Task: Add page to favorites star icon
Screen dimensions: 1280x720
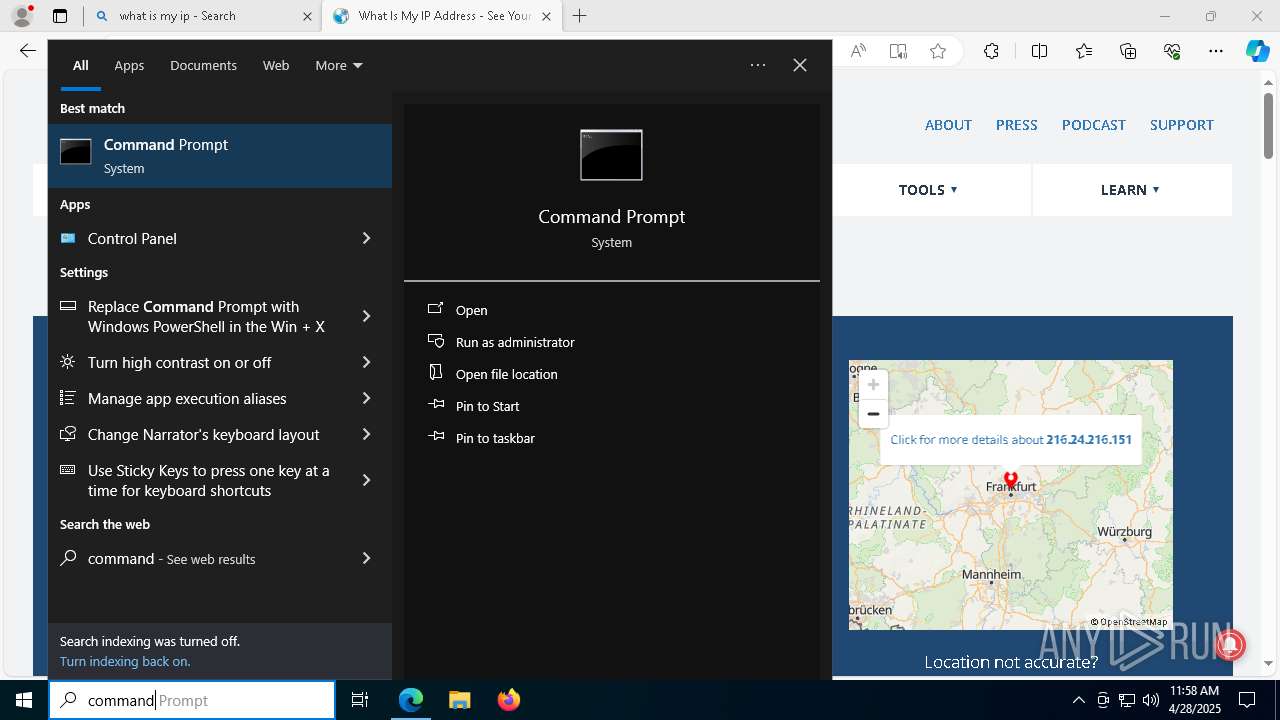Action: 938,51
